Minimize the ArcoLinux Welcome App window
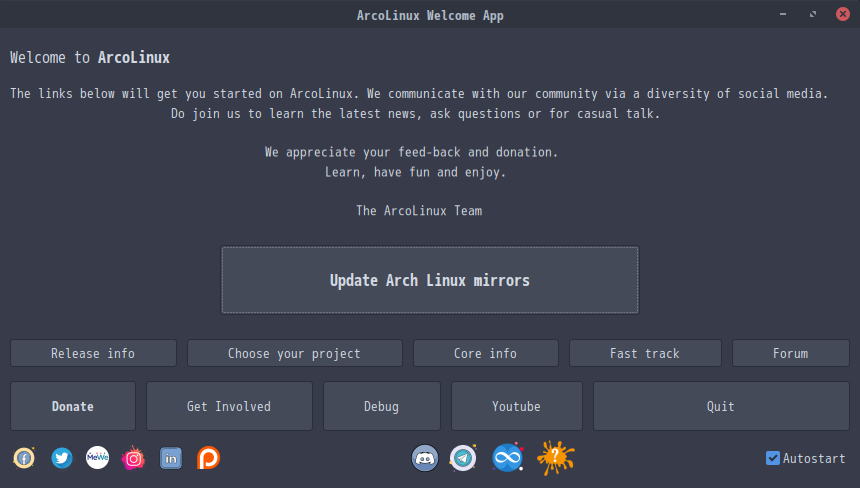 (x=783, y=14)
